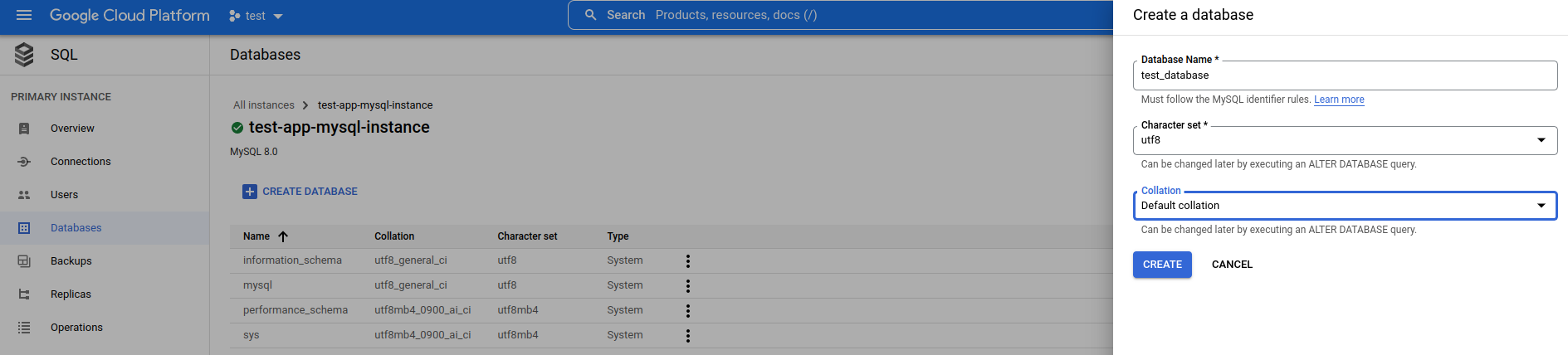Click the Name column header
This screenshot has height=355, width=1568.
point(256,236)
